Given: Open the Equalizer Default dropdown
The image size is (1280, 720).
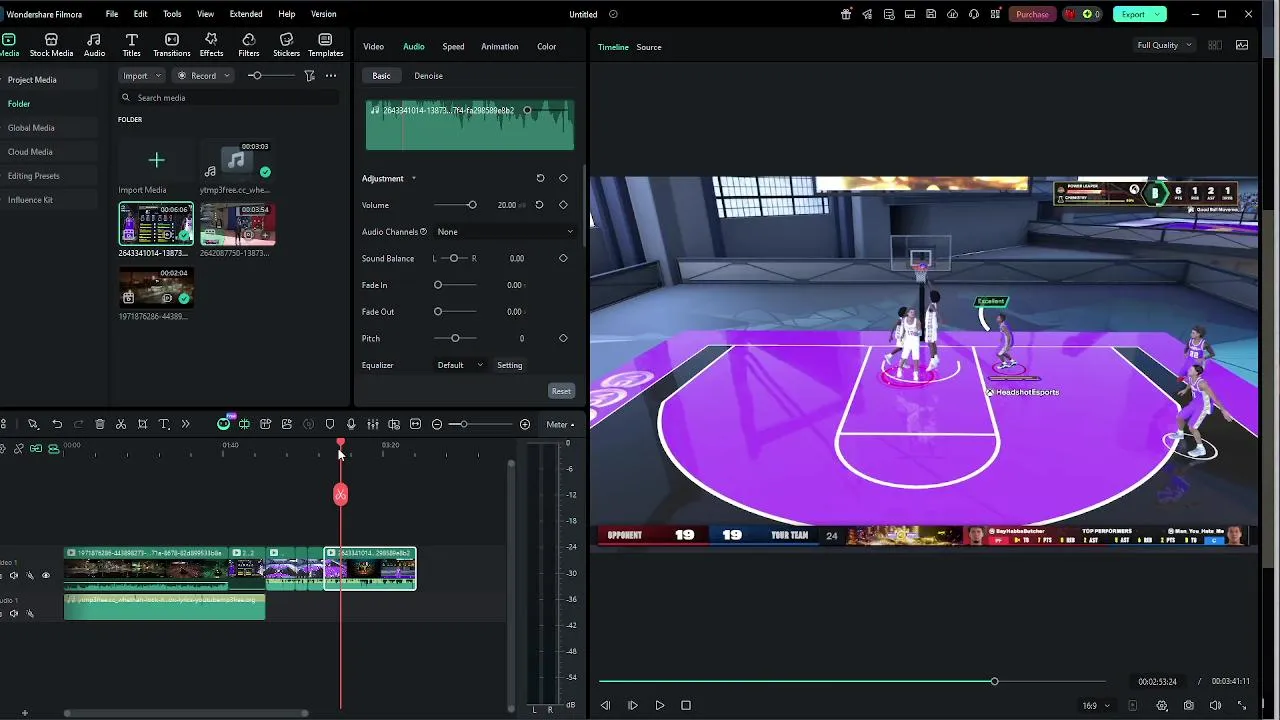Looking at the screenshot, I should click(x=460, y=365).
